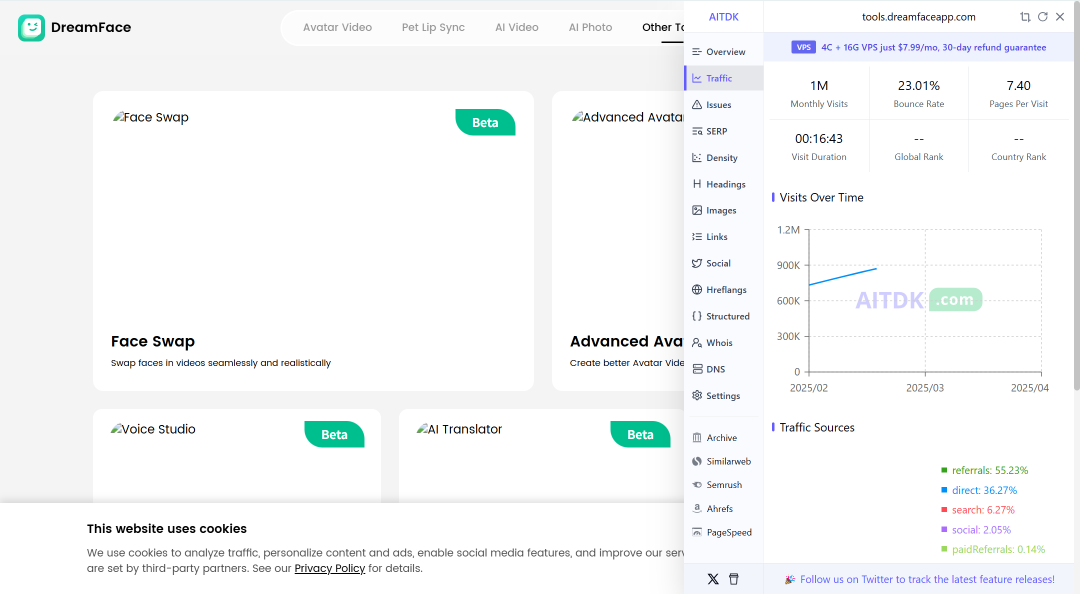Toggle the direct legend blue swatch
This screenshot has height=594, width=1080.
944,490
